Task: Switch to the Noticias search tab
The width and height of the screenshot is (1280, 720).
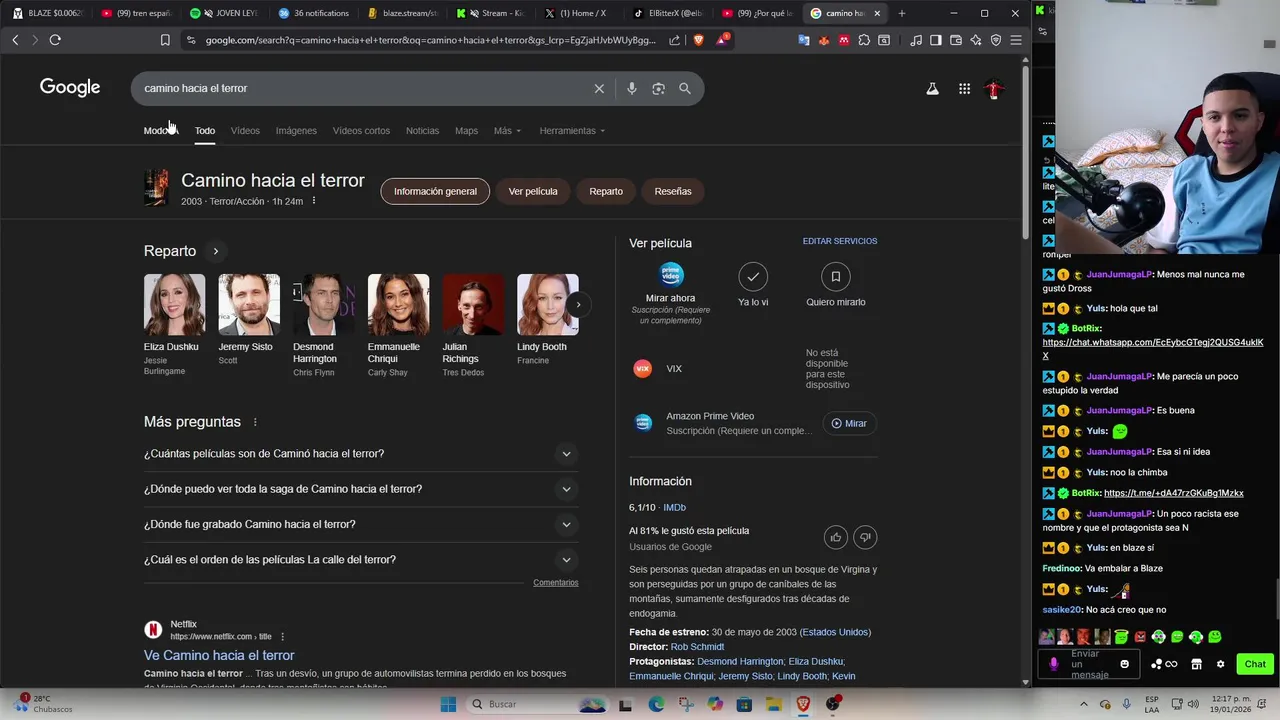Action: (x=422, y=131)
